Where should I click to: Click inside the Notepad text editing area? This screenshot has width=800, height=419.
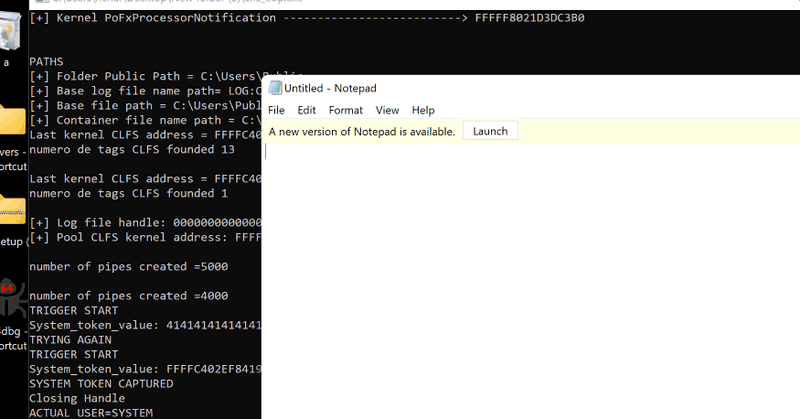[531, 281]
